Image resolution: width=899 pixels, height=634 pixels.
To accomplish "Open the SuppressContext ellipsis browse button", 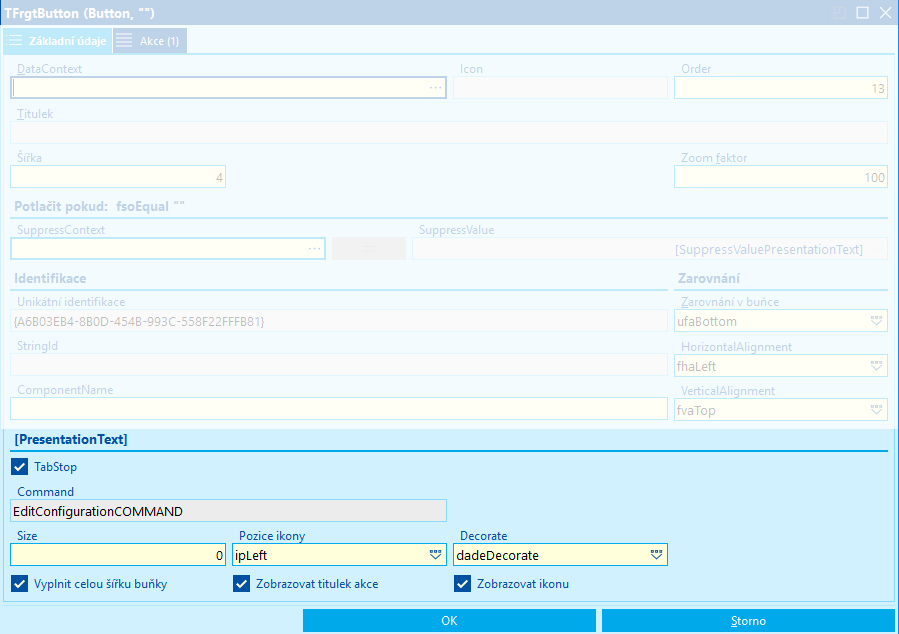I will point(315,249).
